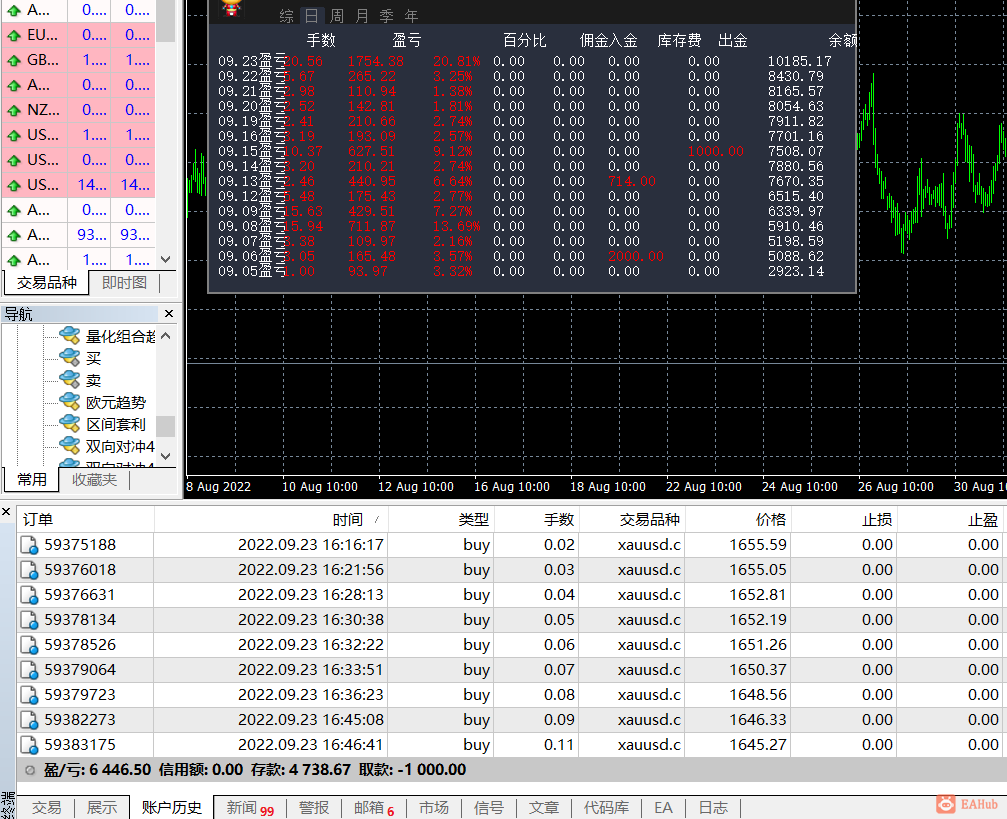Select the 欧元趋势 expert advisor icon
Image resolution: width=1007 pixels, height=819 pixels.
[x=69, y=401]
